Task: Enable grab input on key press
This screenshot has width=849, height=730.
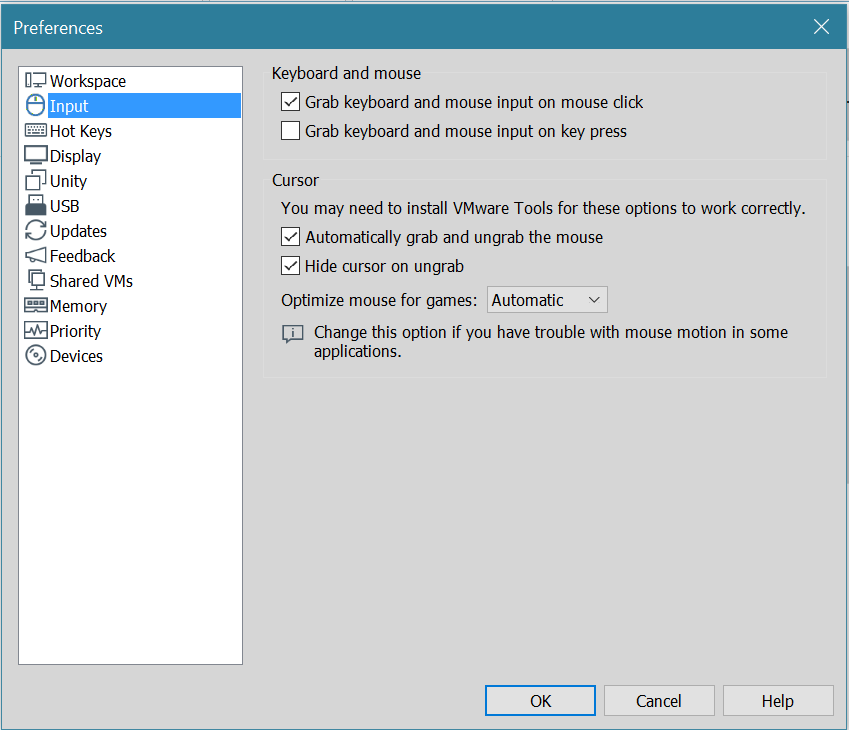Action: click(x=290, y=131)
